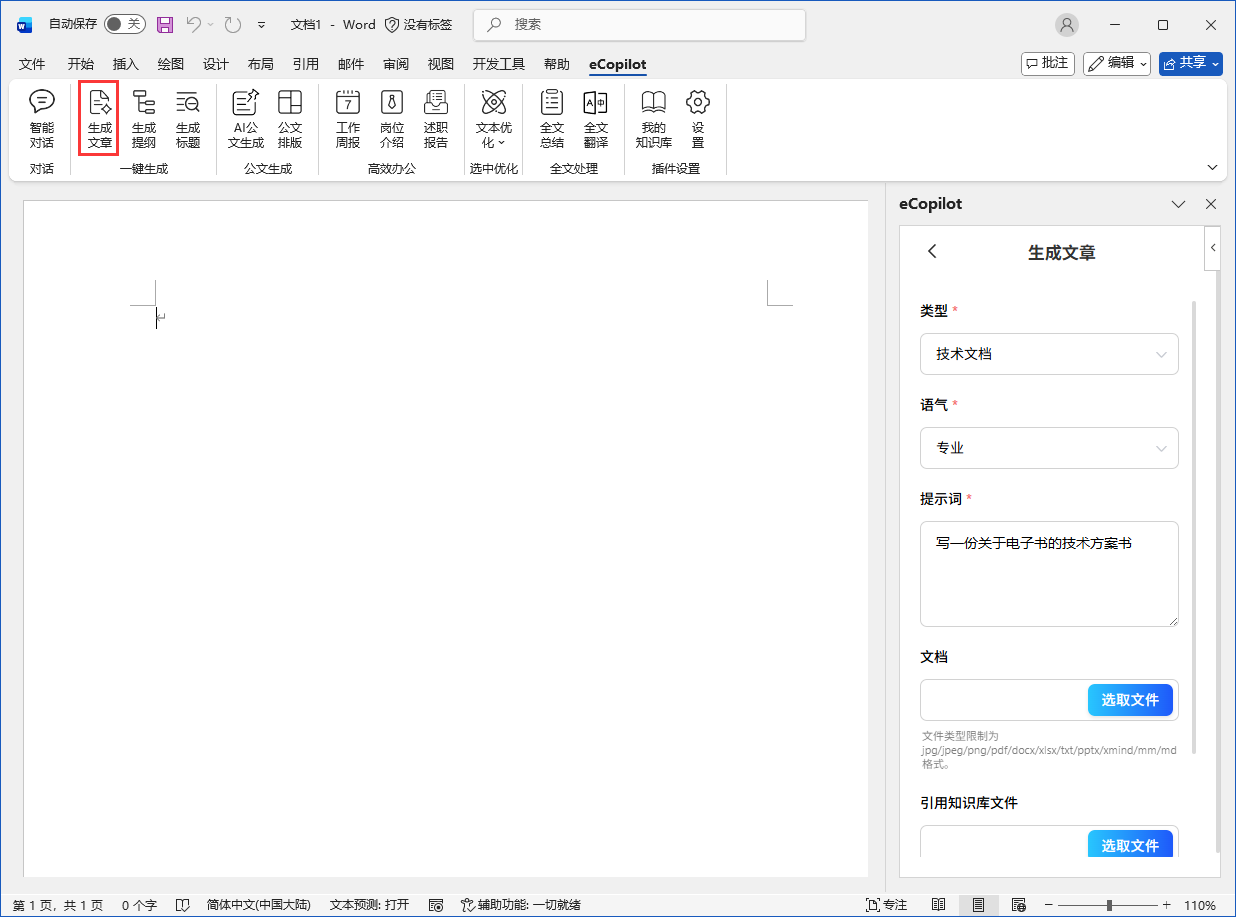
Task: Select the 生成提纲 tool
Action: coord(143,118)
